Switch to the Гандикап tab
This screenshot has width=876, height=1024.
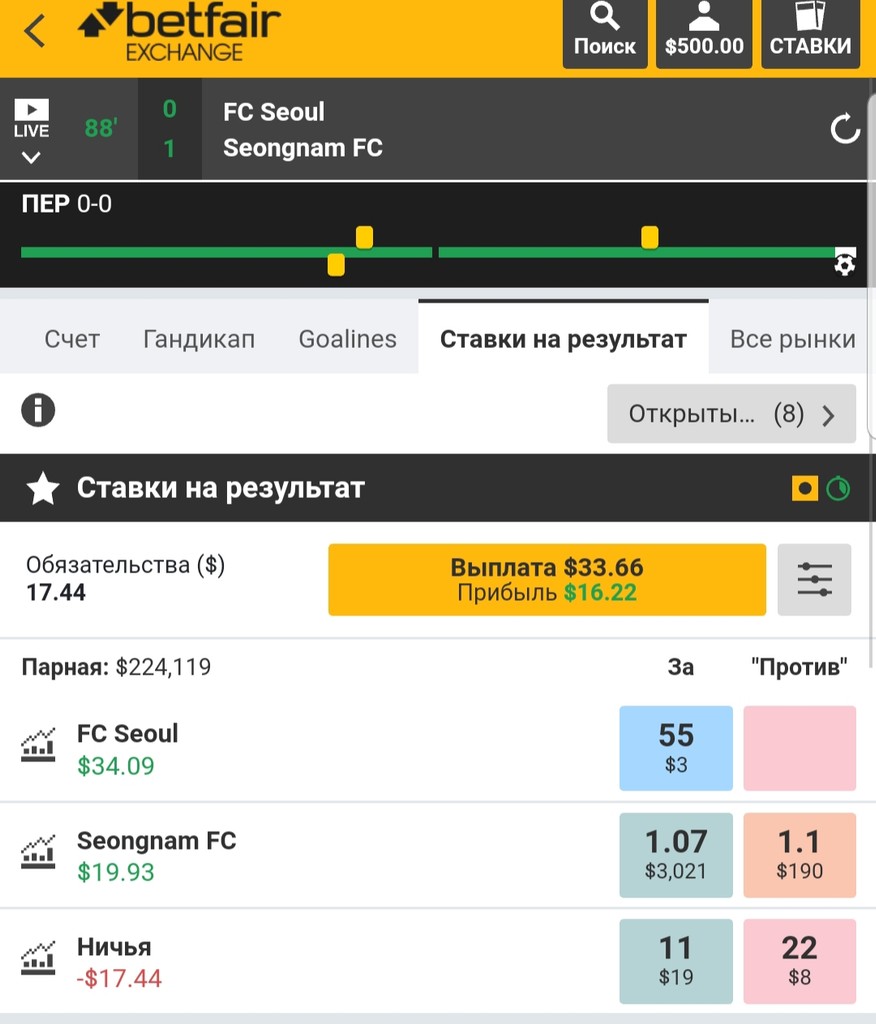(199, 339)
